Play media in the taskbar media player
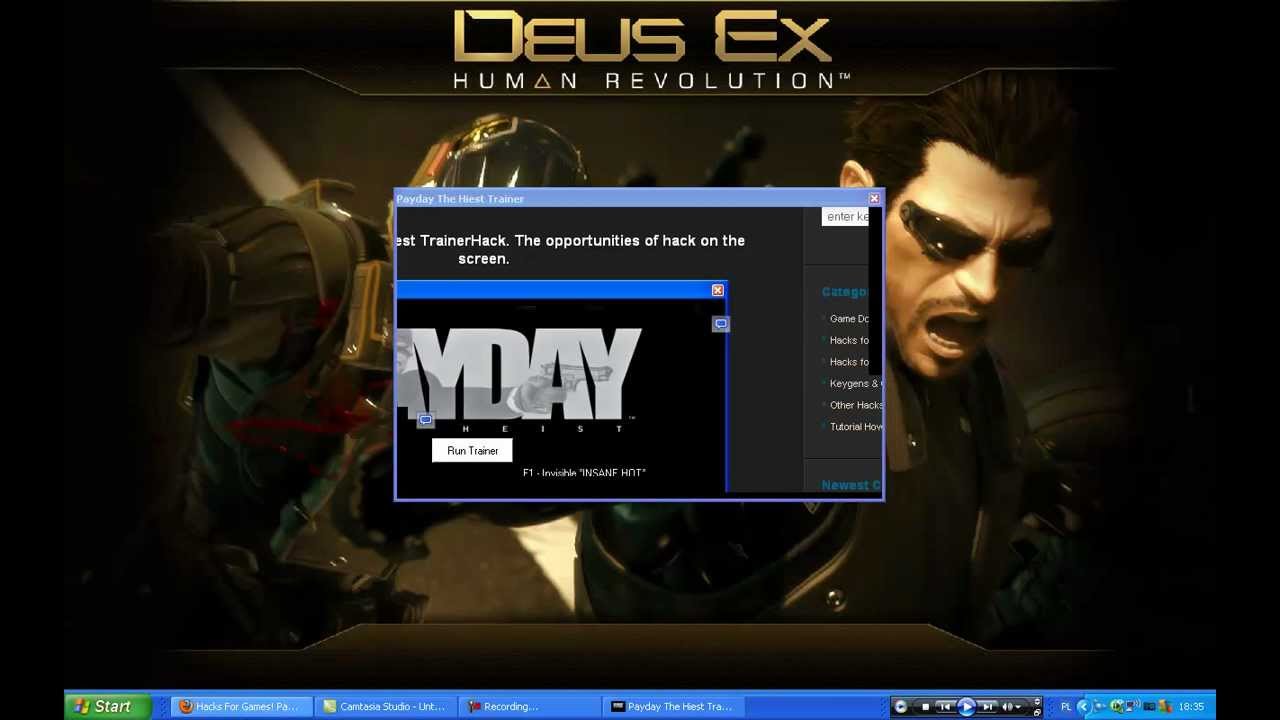The height and width of the screenshot is (720, 1280). (x=966, y=707)
